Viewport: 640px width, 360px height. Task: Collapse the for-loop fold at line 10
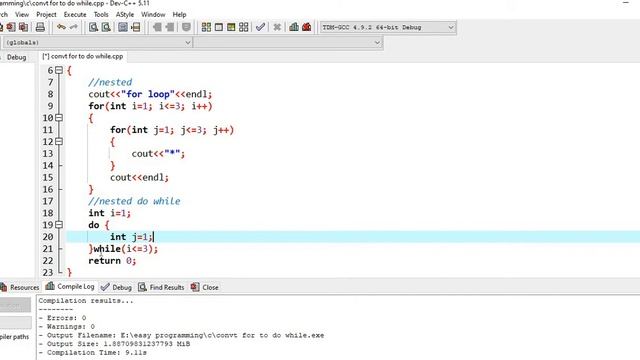pos(59,118)
